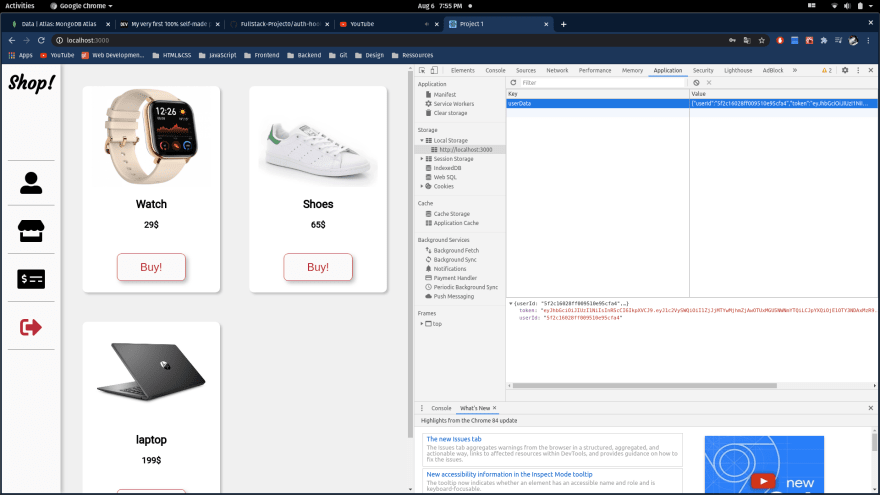Go back with the browser back arrow
Image resolution: width=880 pixels, height=495 pixels.
pos(12,40)
